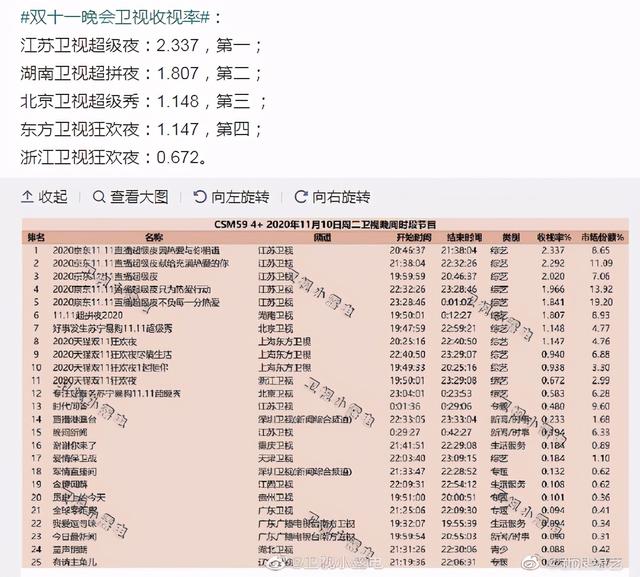640x577 pixels.
Task: View full-size image via 查看大图
Action: [x=139, y=197]
